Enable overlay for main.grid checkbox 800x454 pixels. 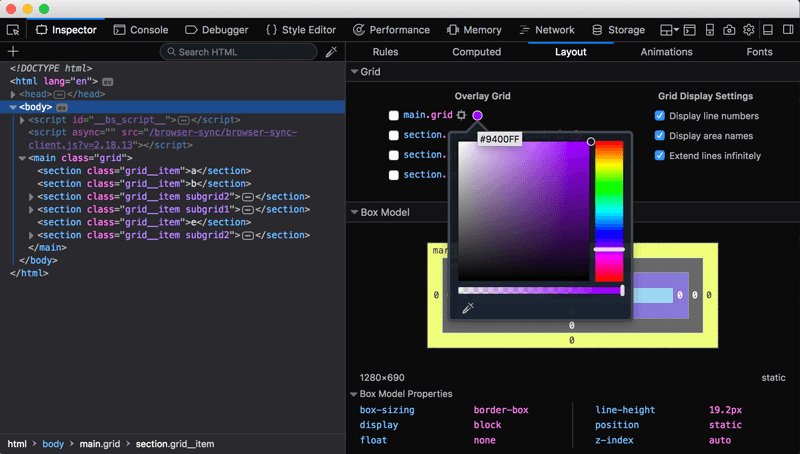coord(393,115)
